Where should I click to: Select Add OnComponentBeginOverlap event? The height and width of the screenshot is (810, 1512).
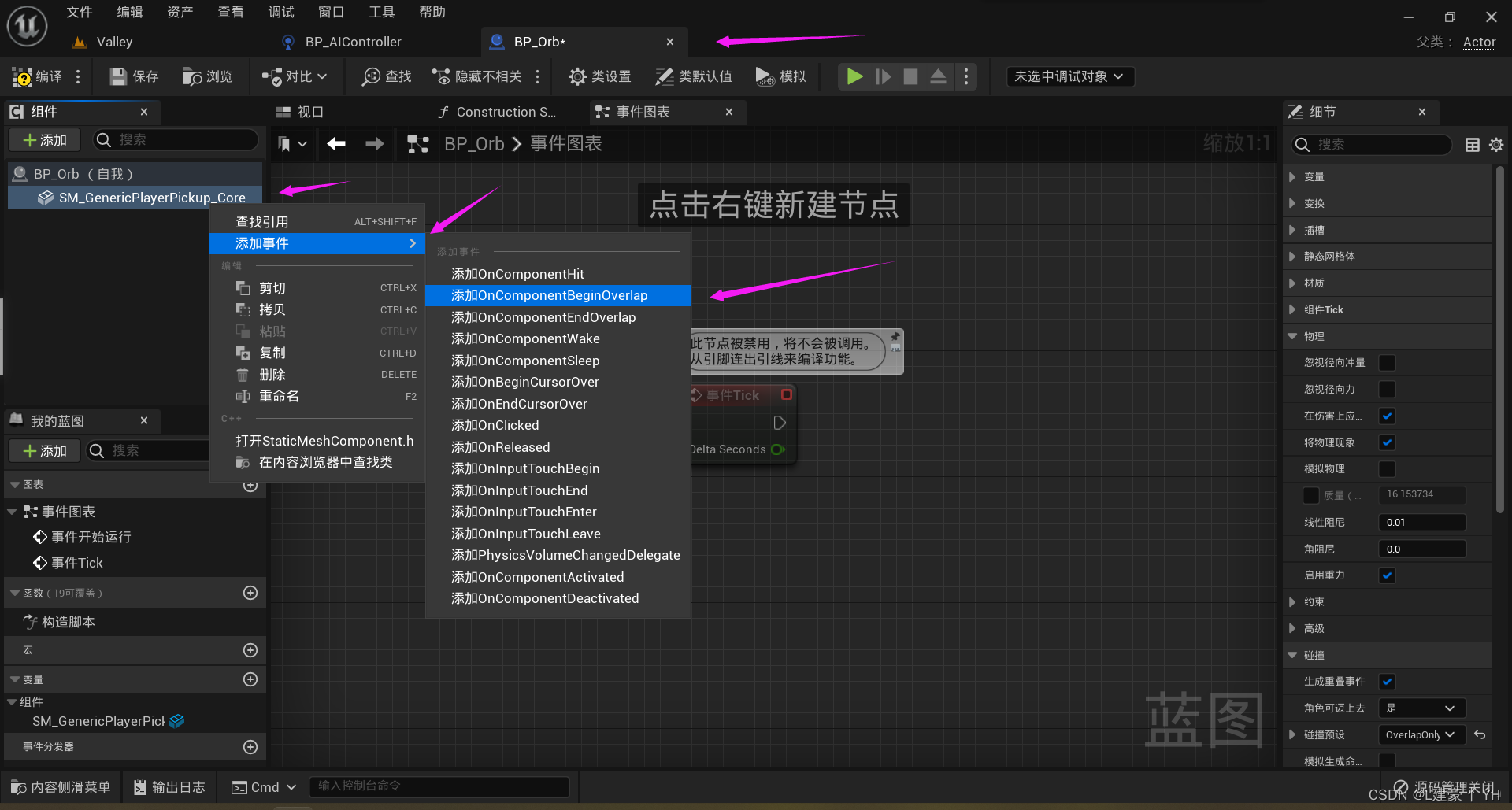pos(558,295)
